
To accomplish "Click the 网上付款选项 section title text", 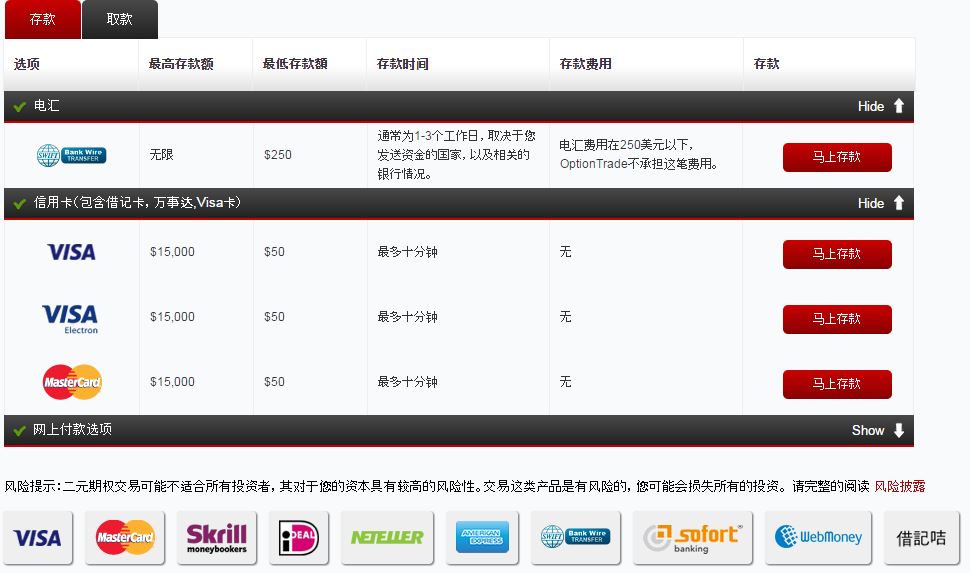I will tap(72, 429).
